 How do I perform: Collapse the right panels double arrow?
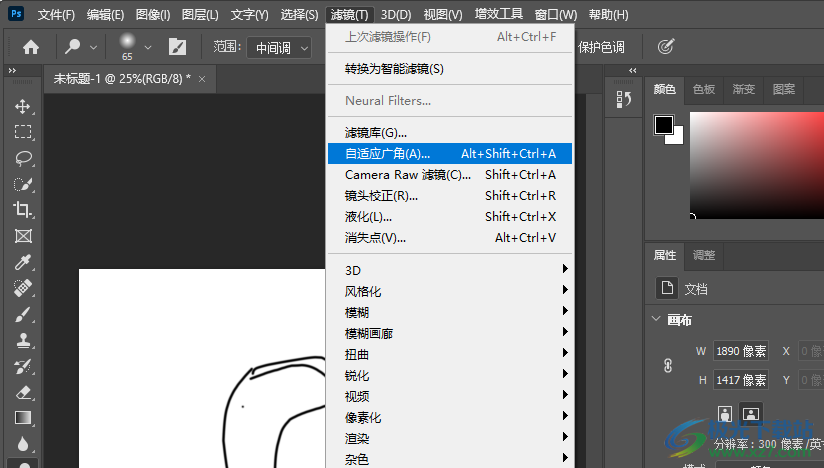coord(632,70)
